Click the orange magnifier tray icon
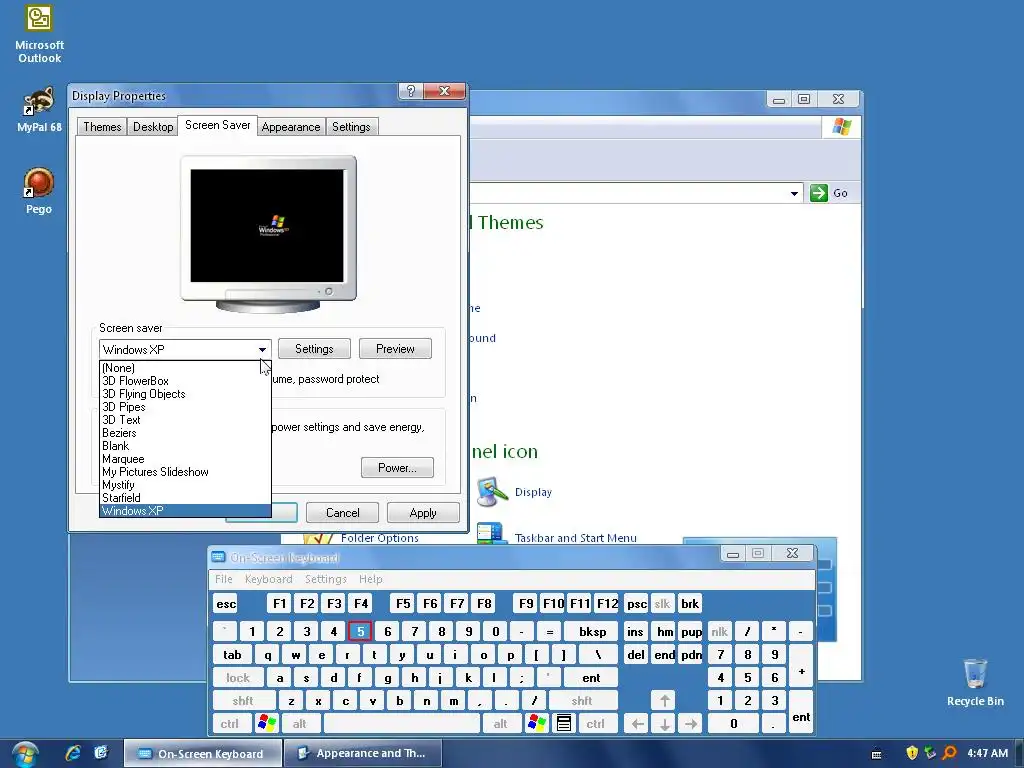 949,753
